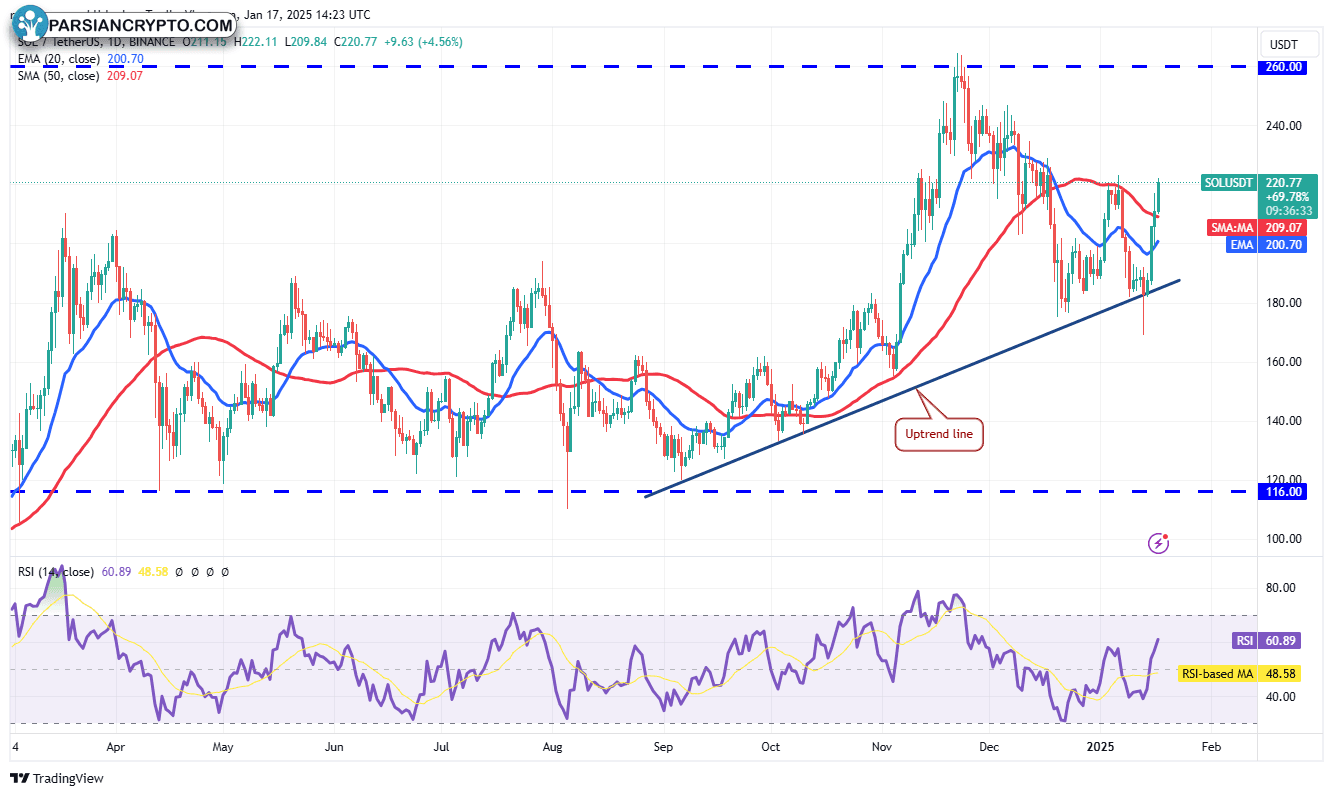Open the TradingView logo link
Viewport: 1333px width, 796px height.
tap(58, 778)
